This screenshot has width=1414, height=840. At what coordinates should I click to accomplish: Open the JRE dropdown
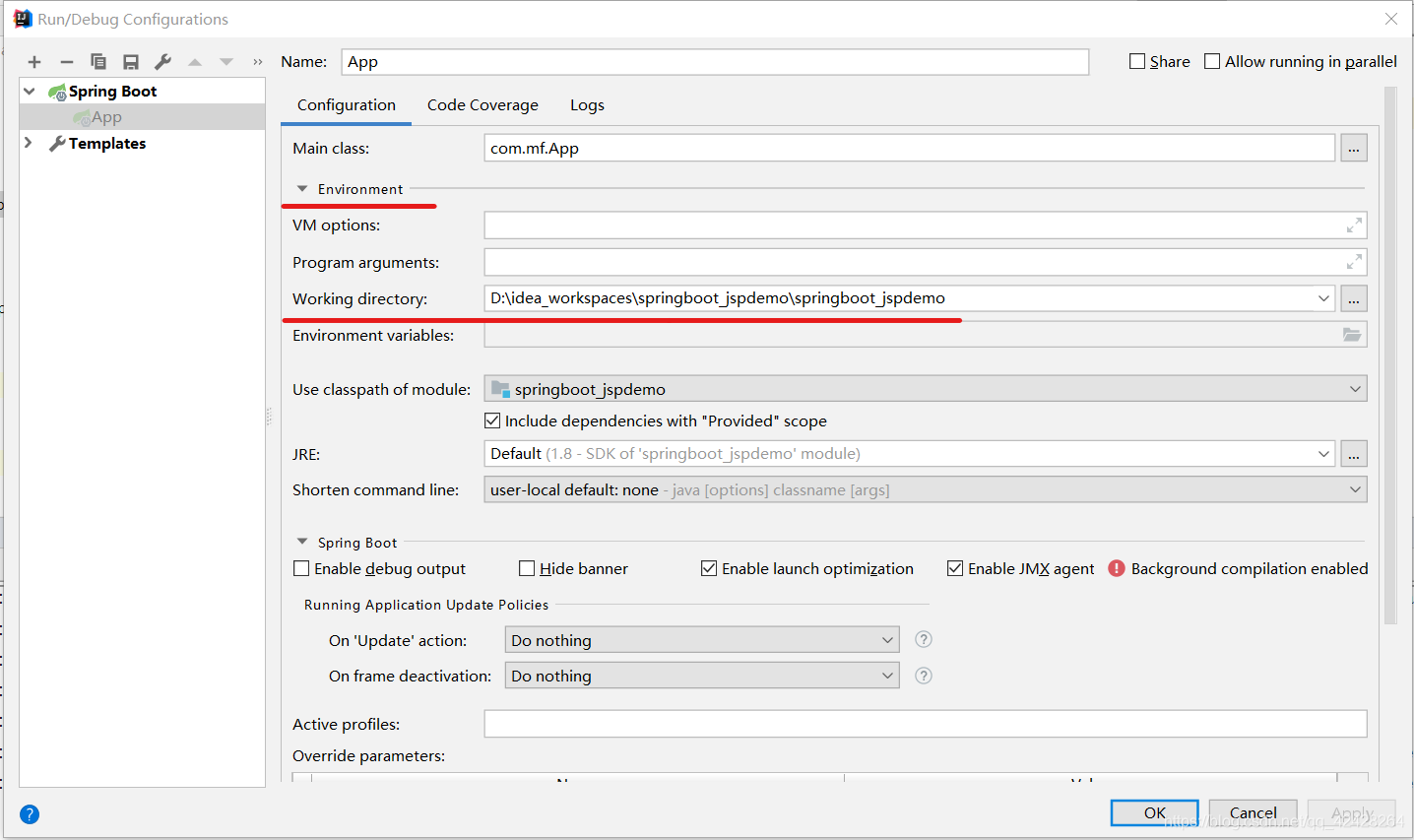(1323, 454)
